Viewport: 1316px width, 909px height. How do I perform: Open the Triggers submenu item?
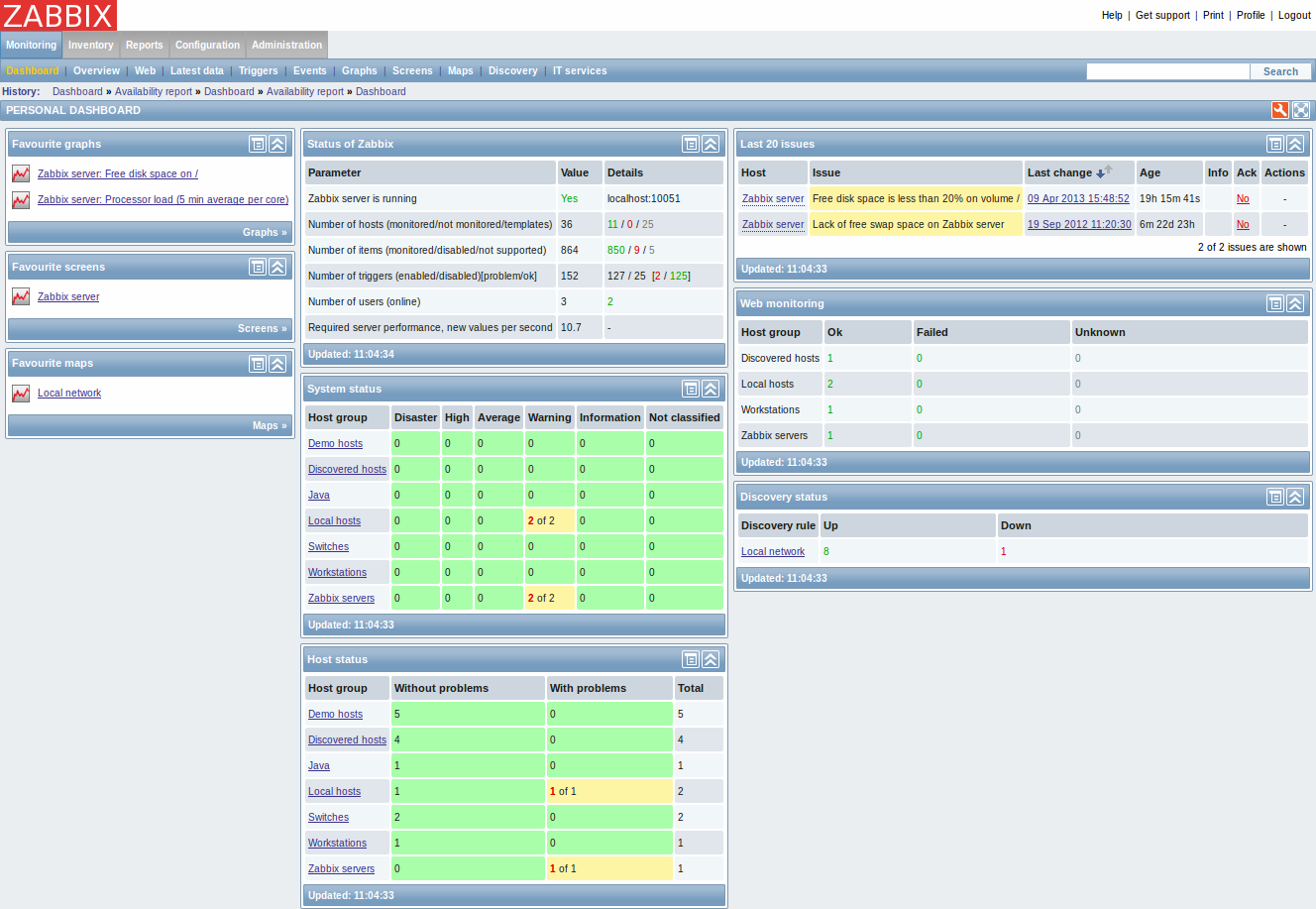click(259, 70)
